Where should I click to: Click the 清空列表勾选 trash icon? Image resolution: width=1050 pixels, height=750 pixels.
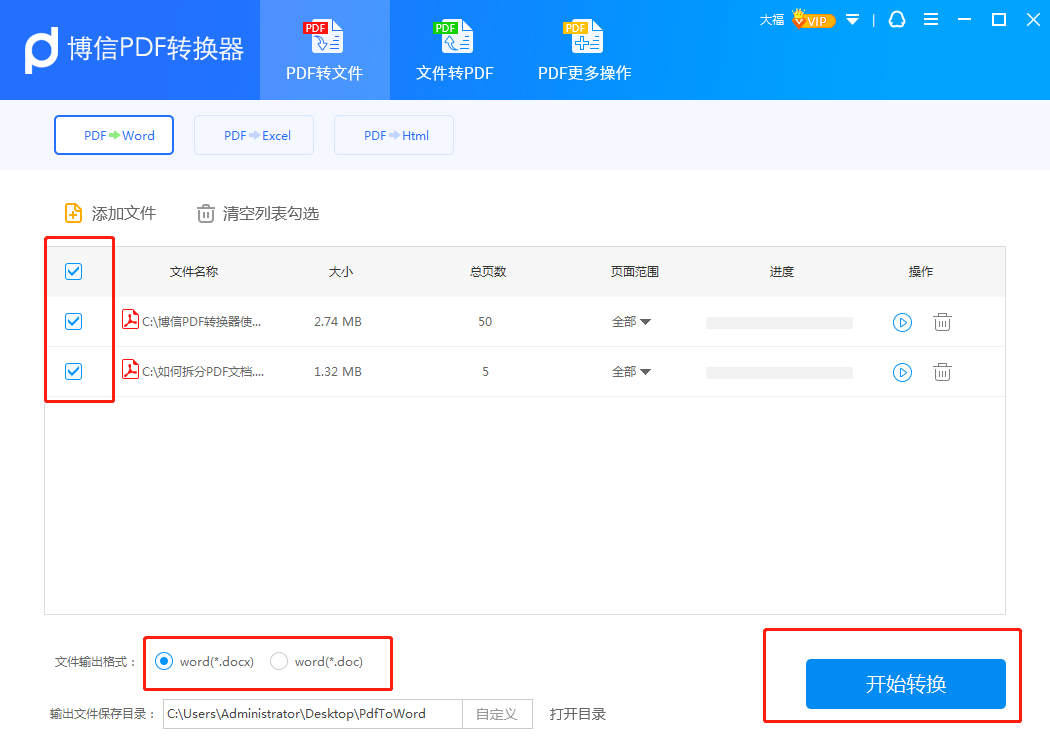(206, 213)
